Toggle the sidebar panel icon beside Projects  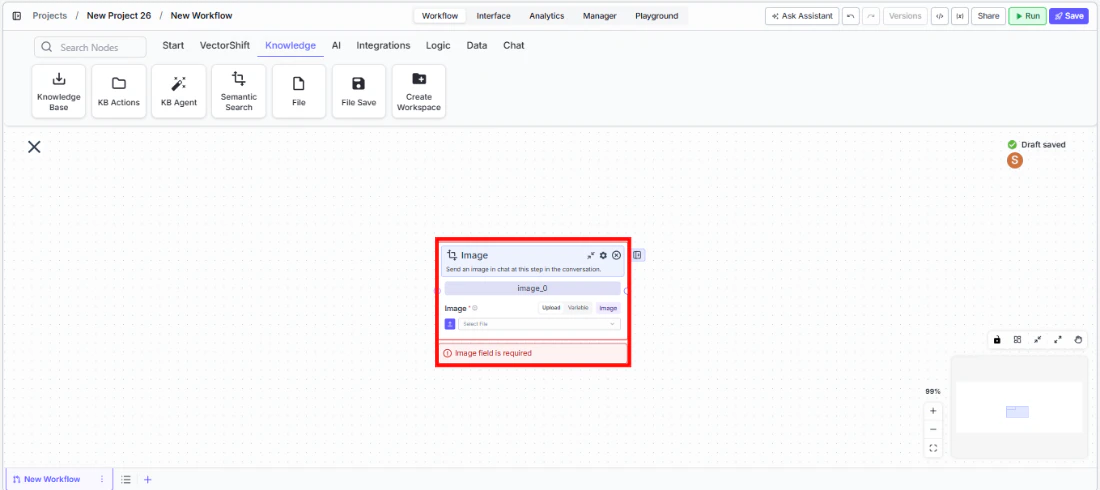pos(17,15)
